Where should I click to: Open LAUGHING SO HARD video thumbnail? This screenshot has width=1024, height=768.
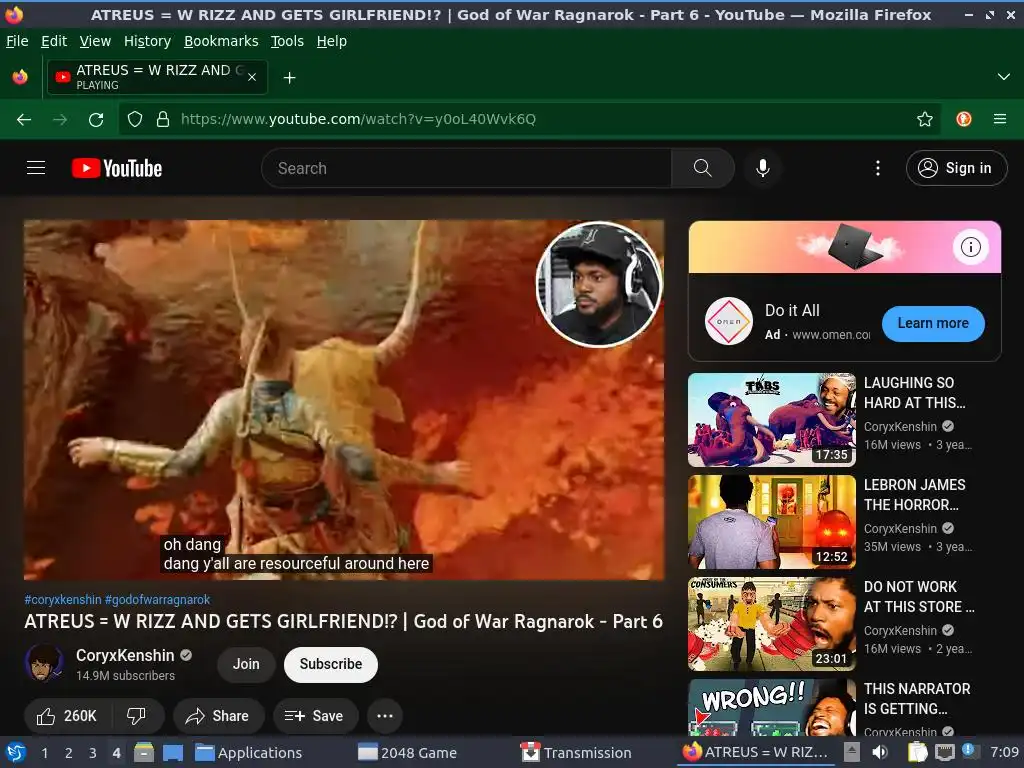[771, 420]
